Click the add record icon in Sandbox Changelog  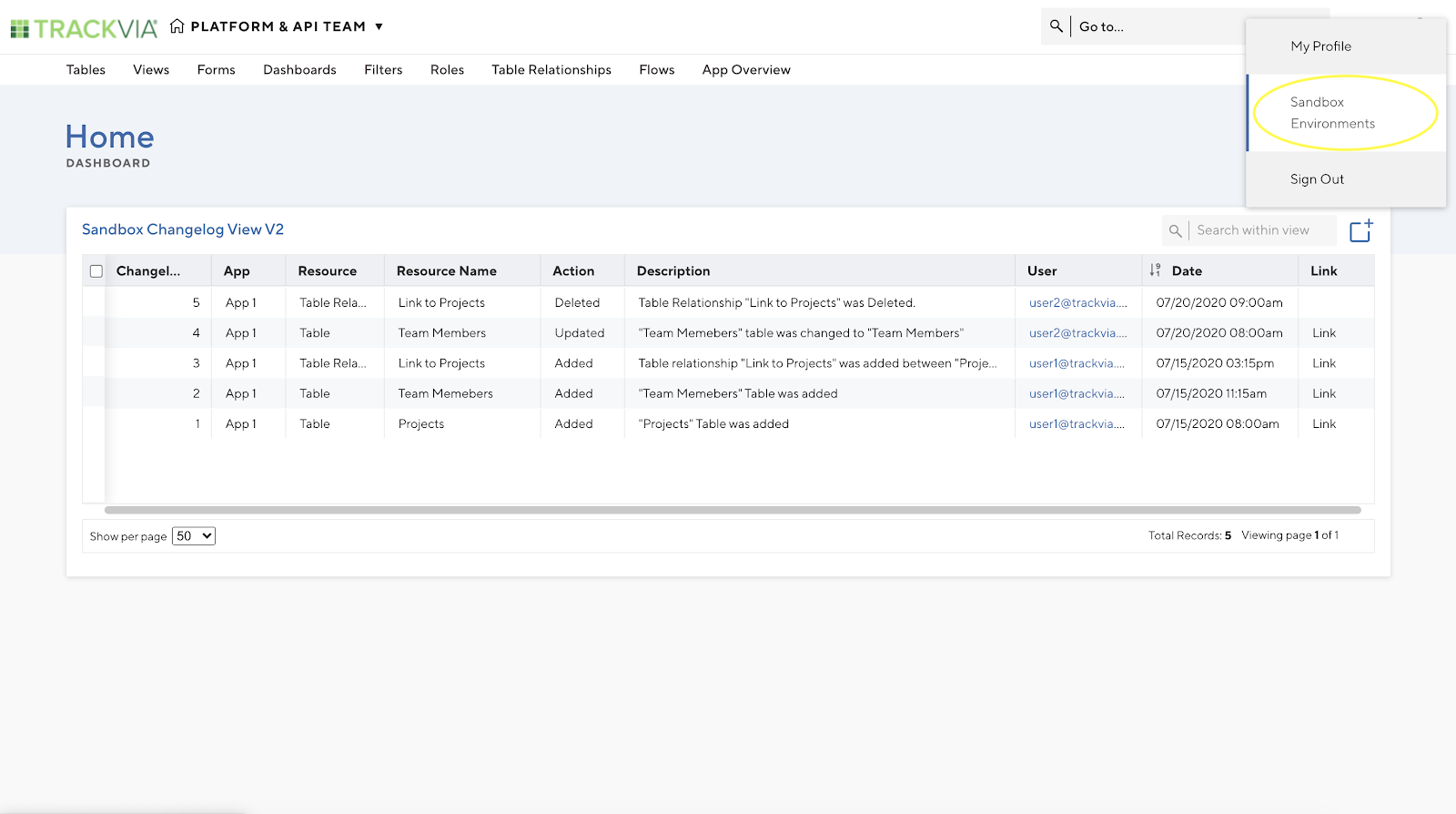(1360, 231)
